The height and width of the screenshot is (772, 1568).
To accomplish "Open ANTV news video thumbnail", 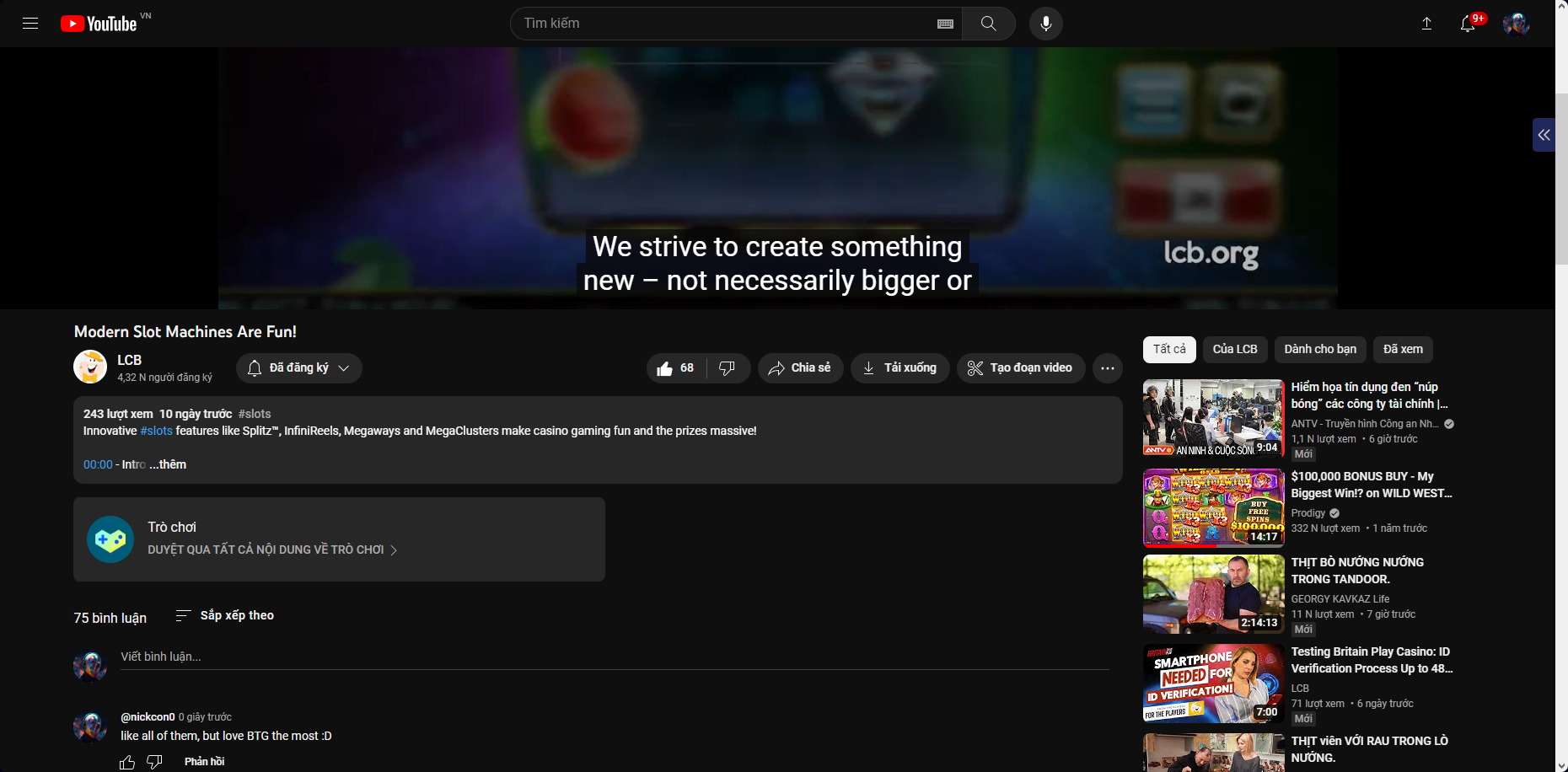I will coord(1214,419).
